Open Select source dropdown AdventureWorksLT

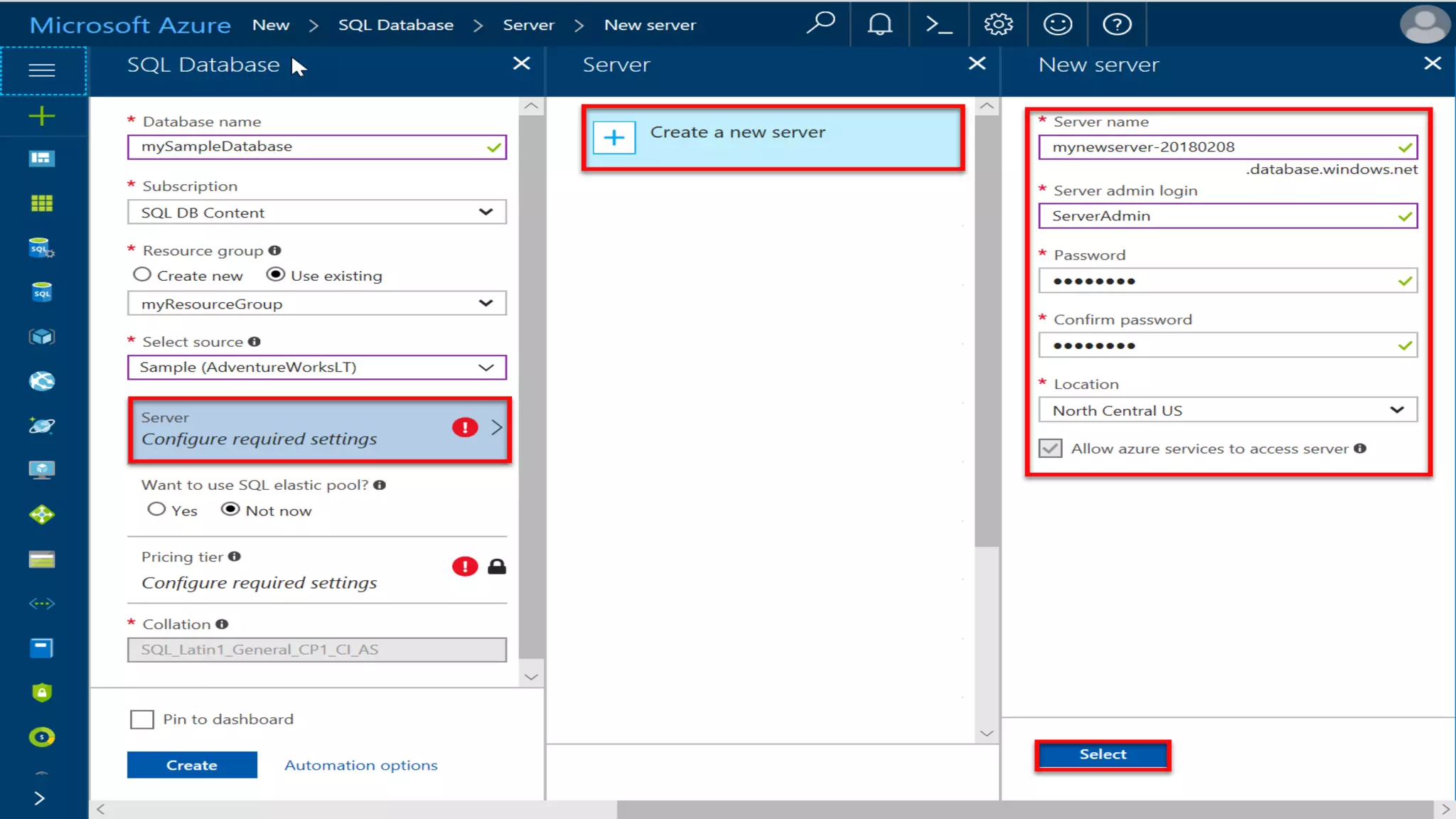[317, 368]
